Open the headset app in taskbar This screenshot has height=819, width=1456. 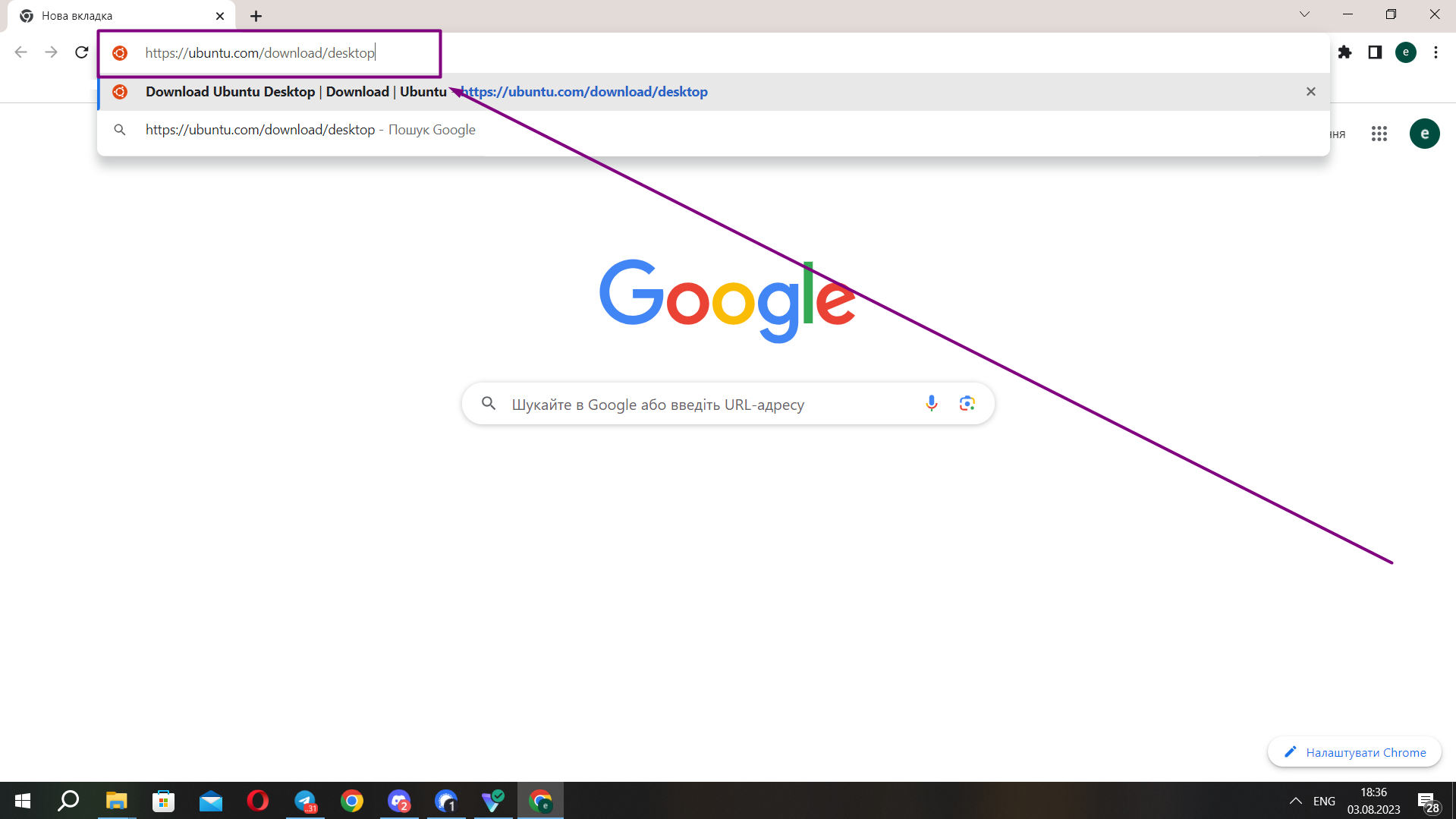pyautogui.click(x=446, y=801)
